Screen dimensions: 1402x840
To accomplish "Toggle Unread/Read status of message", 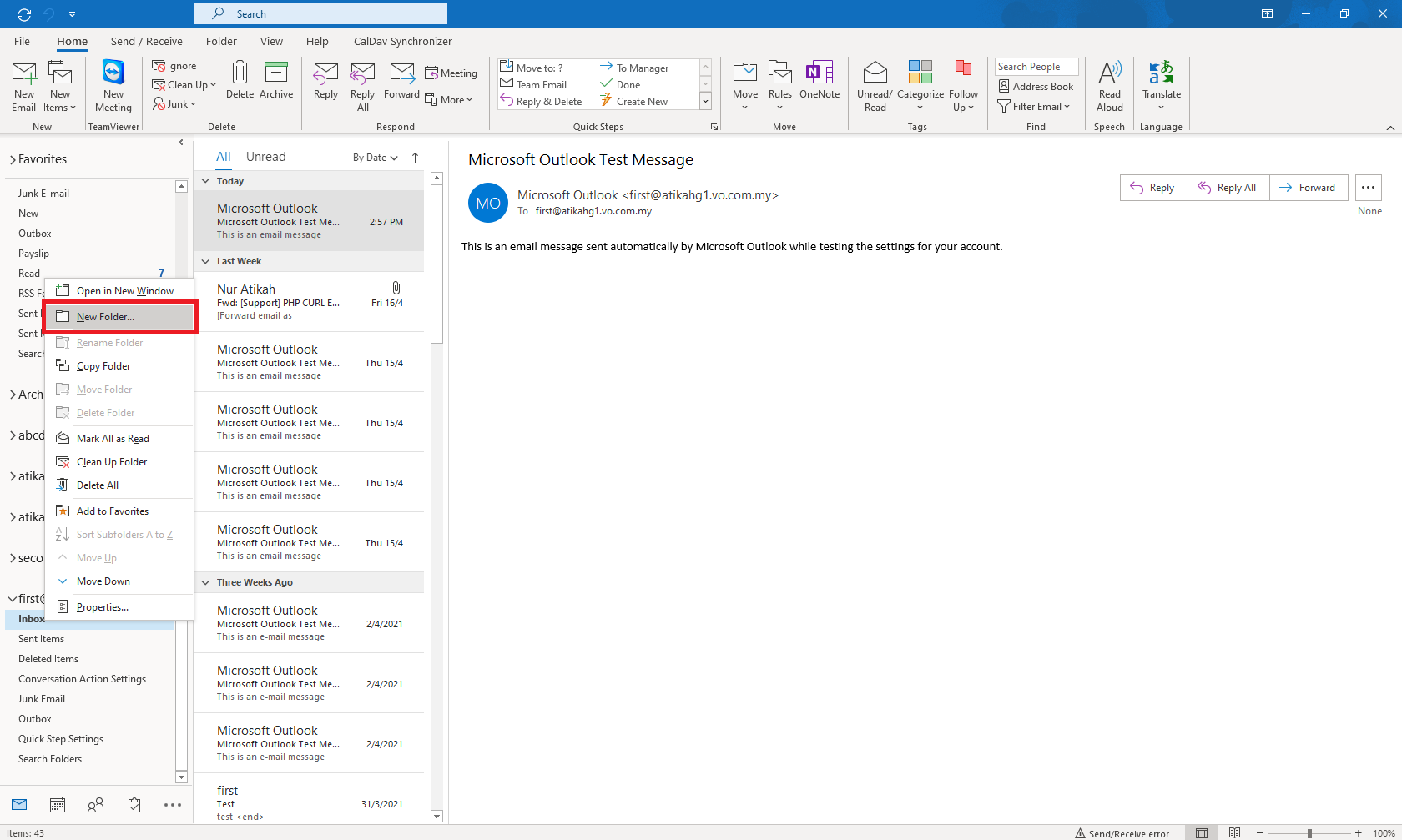I will [x=875, y=86].
